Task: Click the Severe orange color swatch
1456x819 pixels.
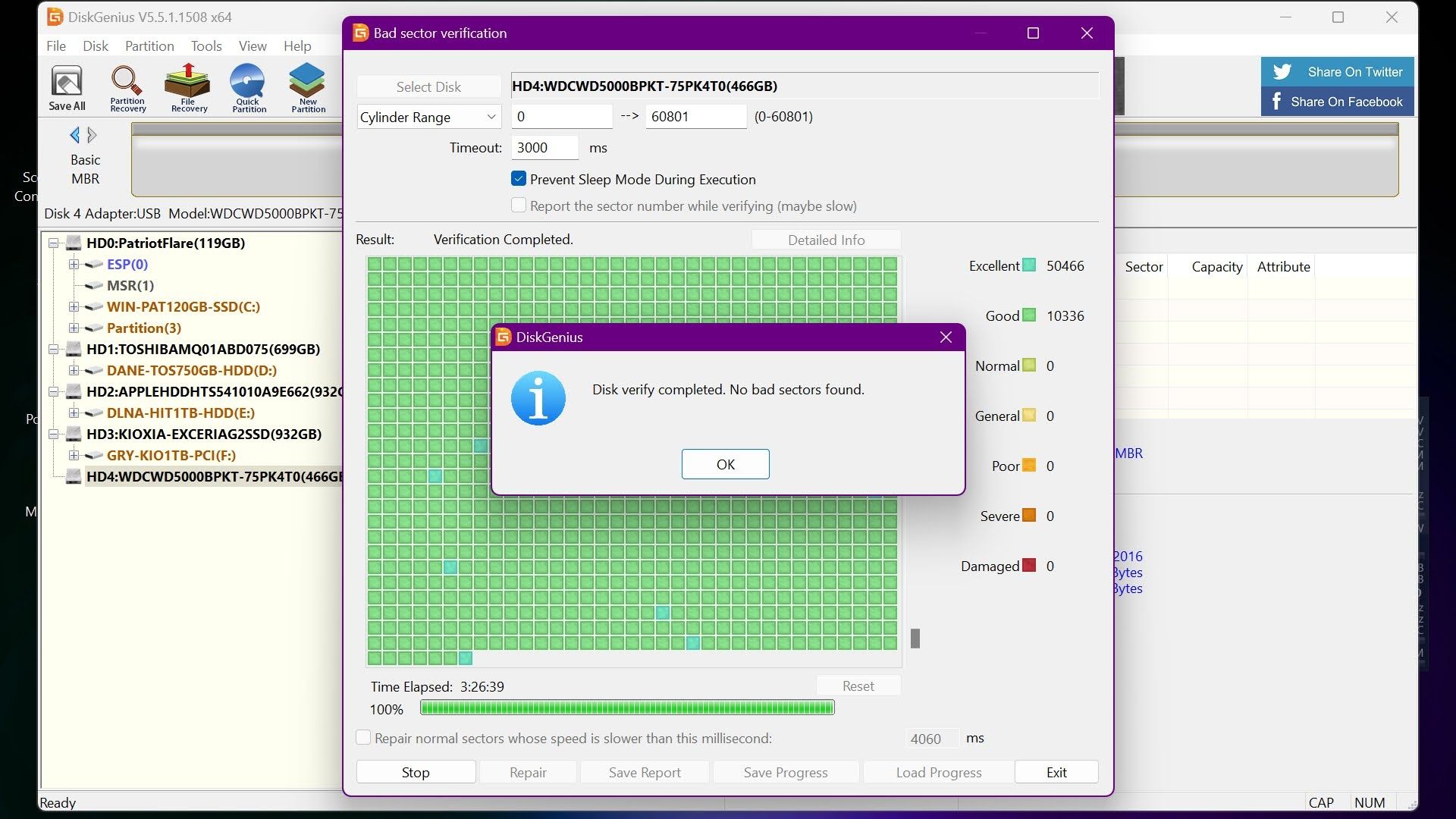Action: click(1029, 516)
